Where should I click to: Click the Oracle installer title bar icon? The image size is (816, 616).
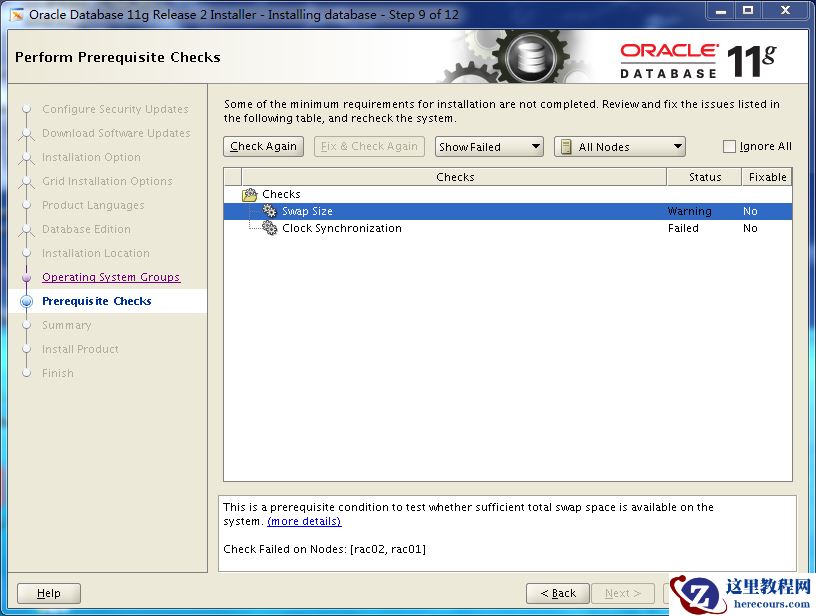(17, 15)
